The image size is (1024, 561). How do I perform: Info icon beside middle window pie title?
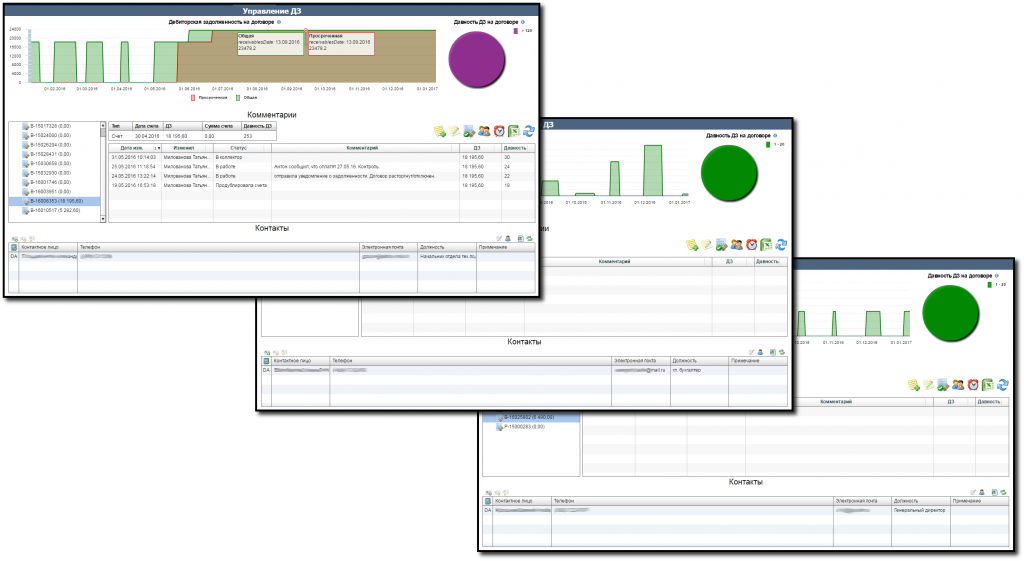click(775, 136)
